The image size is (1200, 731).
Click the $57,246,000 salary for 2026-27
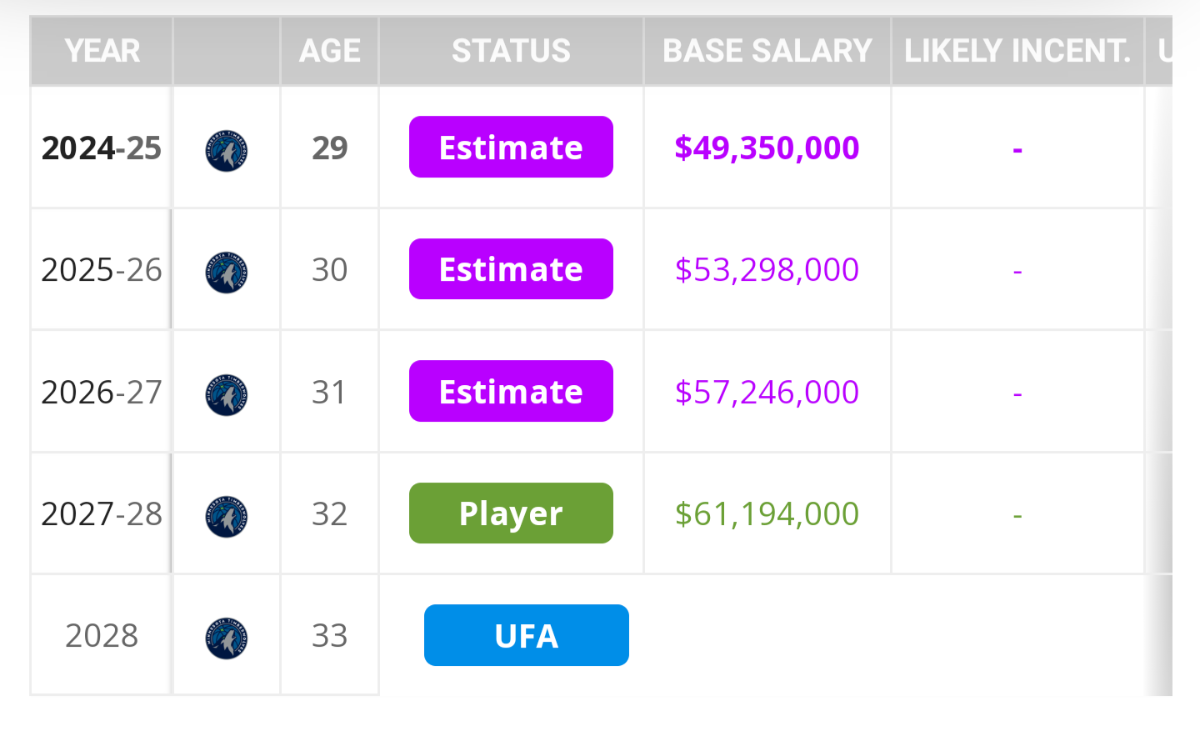pyautogui.click(x=767, y=392)
